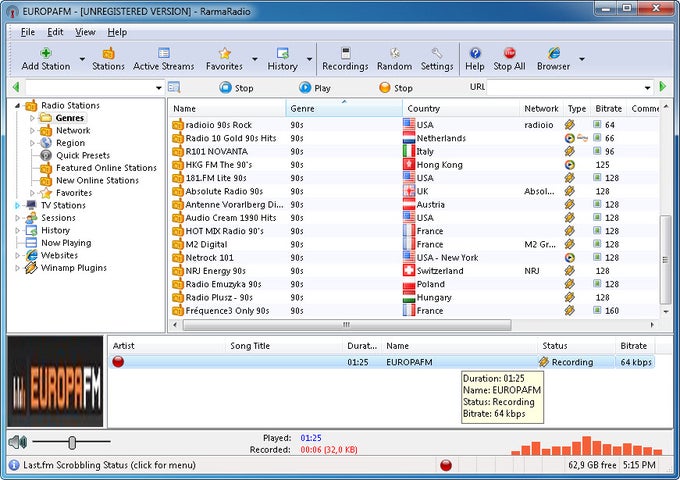Select Featured Online Stations in the tree

106,168
